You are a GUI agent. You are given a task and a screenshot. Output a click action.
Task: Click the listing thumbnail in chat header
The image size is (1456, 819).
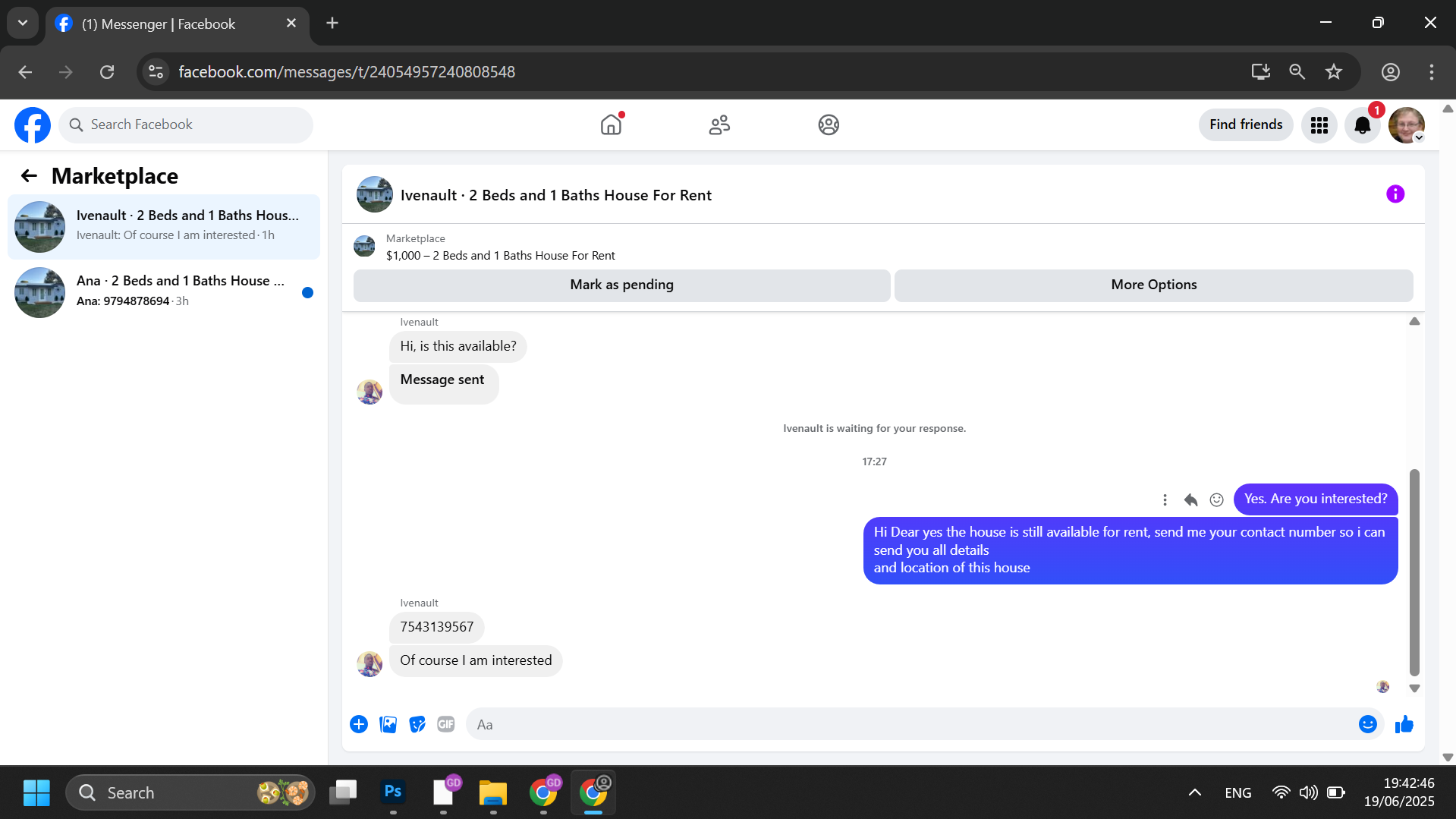coord(375,195)
